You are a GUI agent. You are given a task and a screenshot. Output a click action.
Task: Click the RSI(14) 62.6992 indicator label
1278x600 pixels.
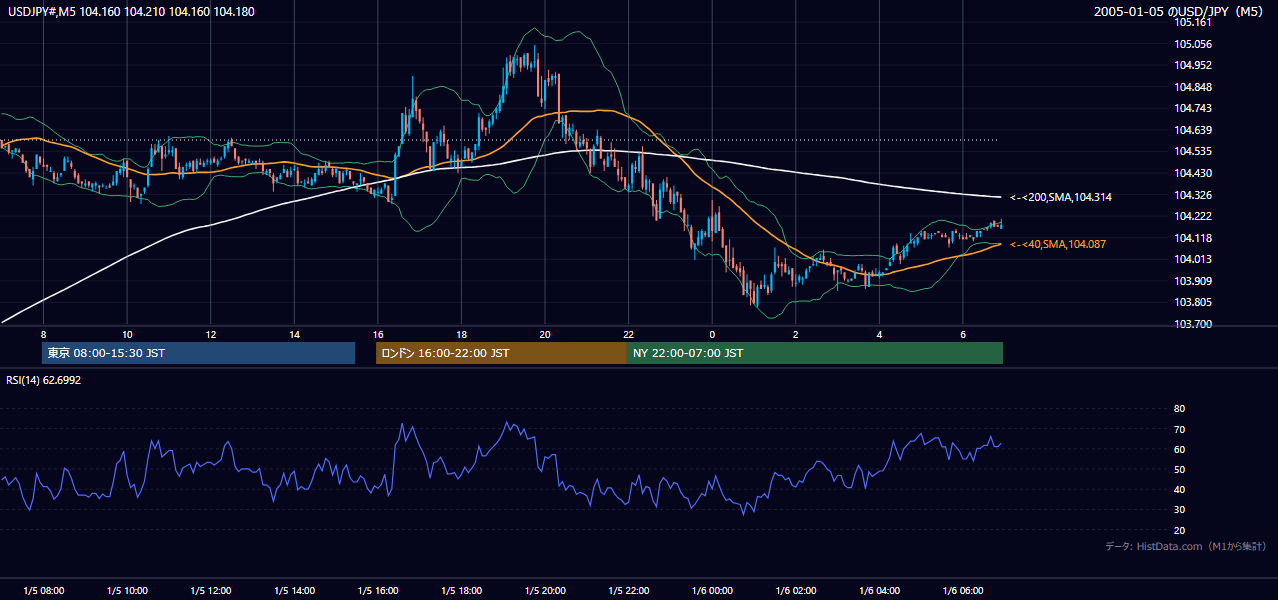(44, 380)
